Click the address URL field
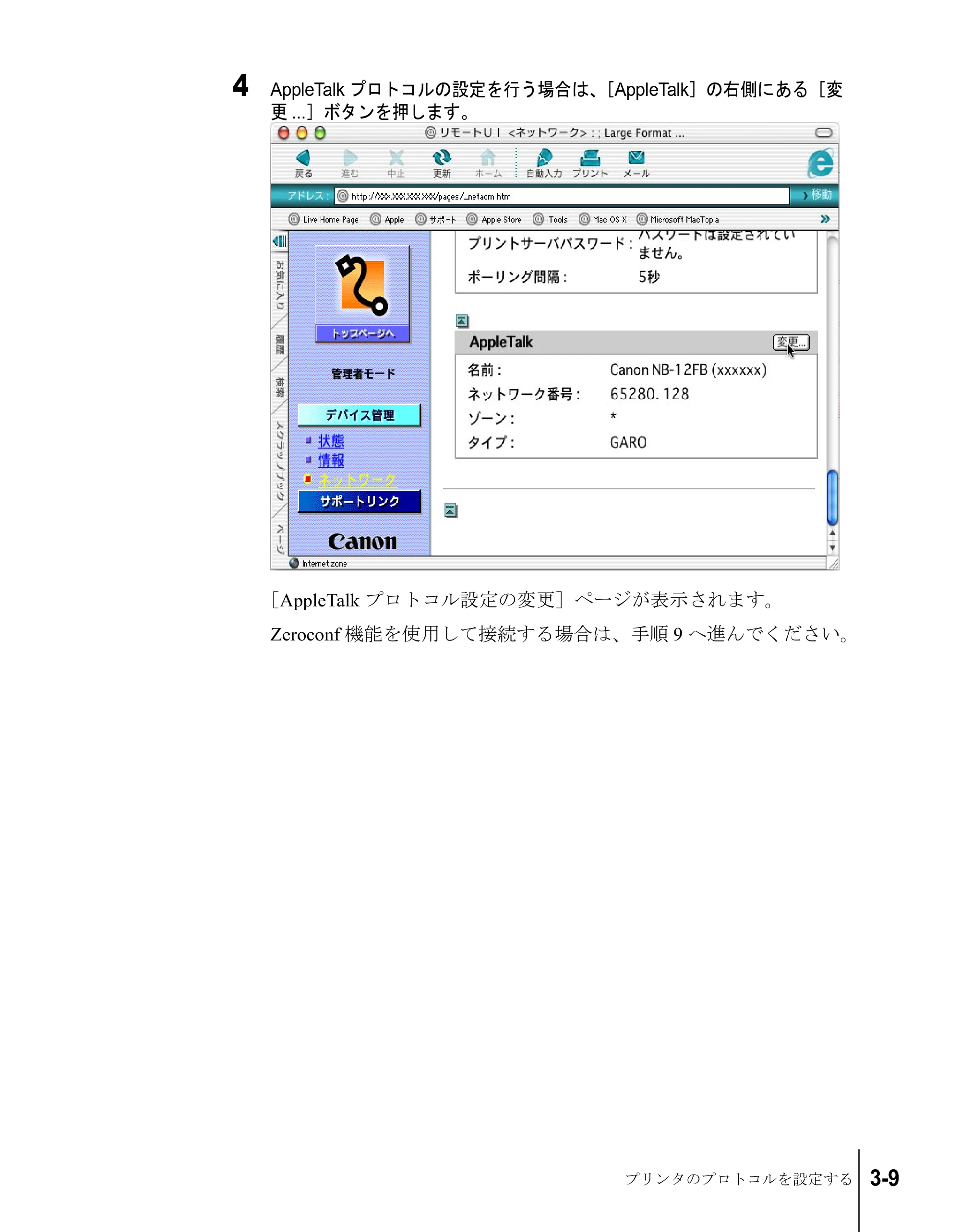 click(x=562, y=196)
